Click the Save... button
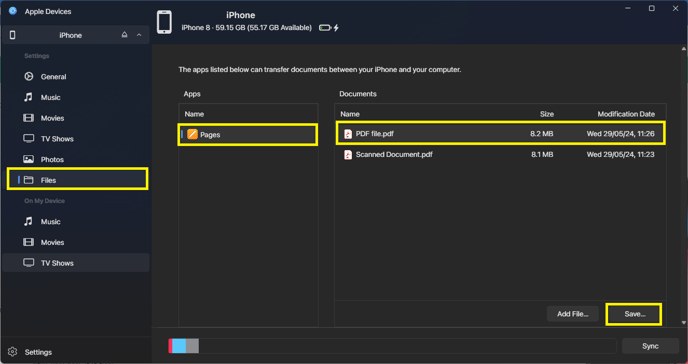Screen dimensions: 688x364 (x=634, y=314)
